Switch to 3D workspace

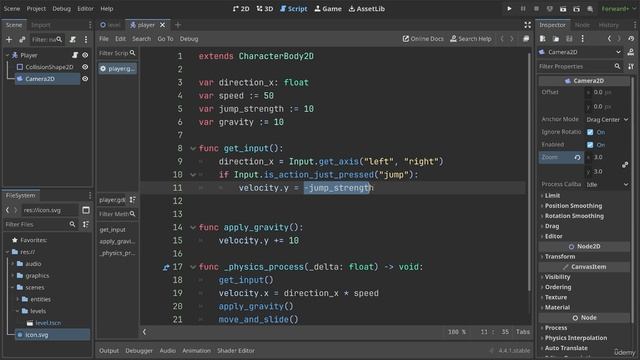point(265,9)
